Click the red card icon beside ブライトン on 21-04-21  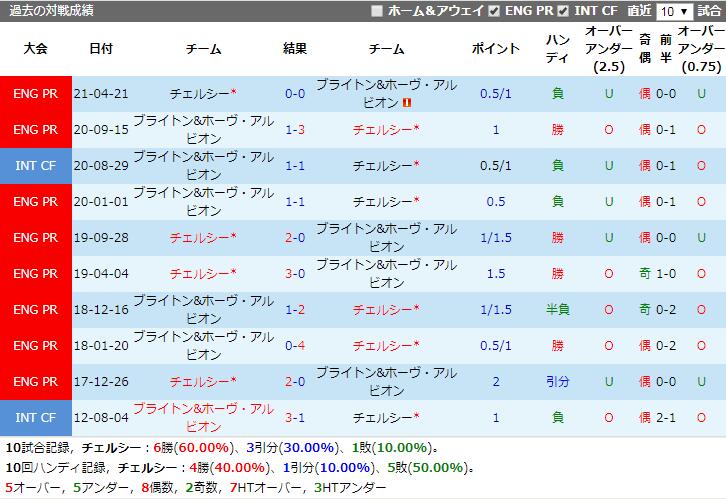click(x=407, y=103)
